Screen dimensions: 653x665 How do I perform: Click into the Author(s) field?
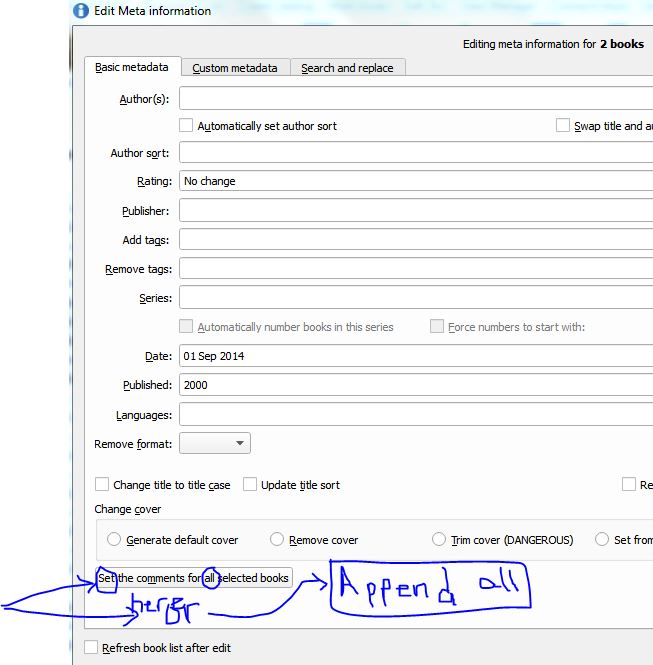click(x=416, y=98)
